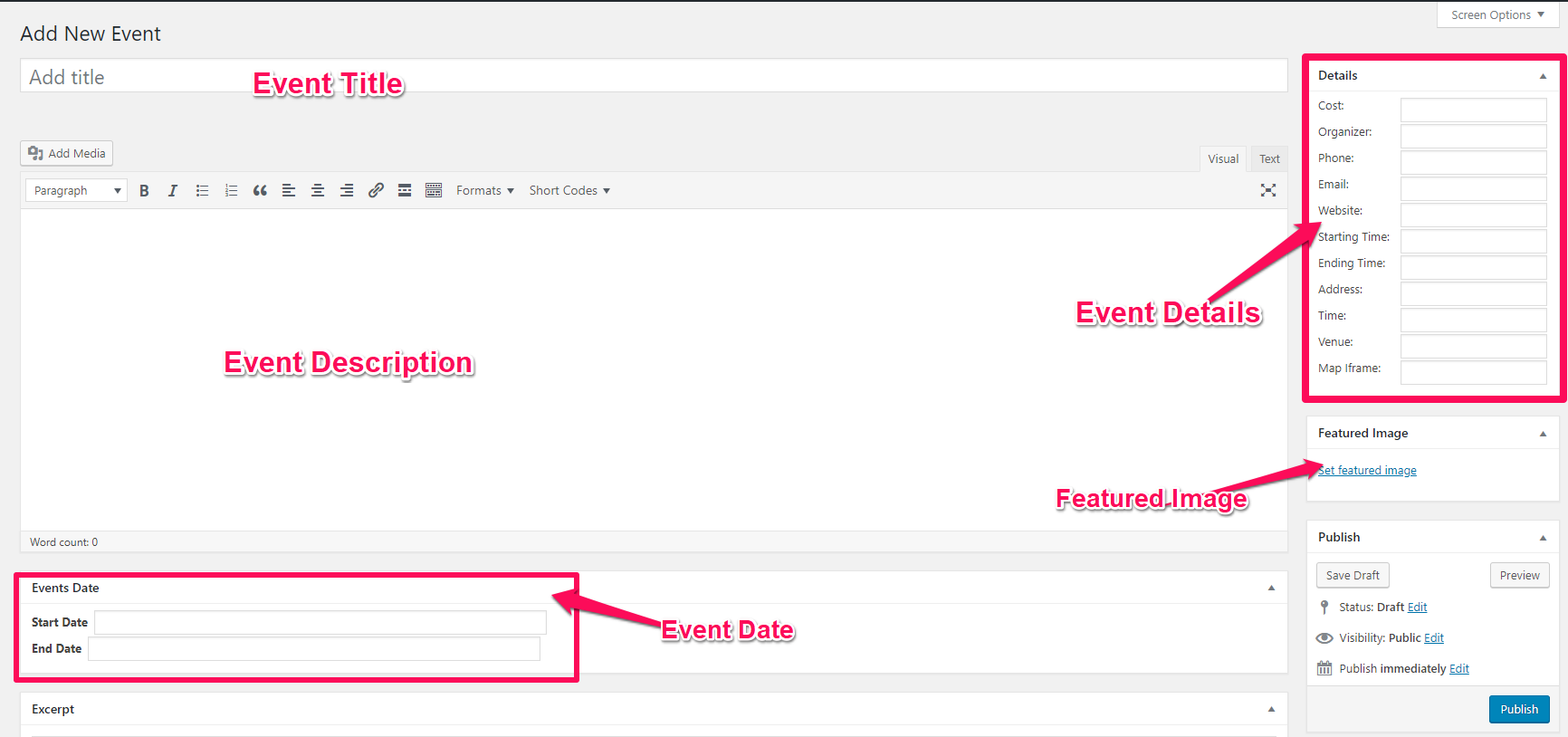Toggle the toolbar kitchen sink
1568x737 pixels.
tap(434, 190)
